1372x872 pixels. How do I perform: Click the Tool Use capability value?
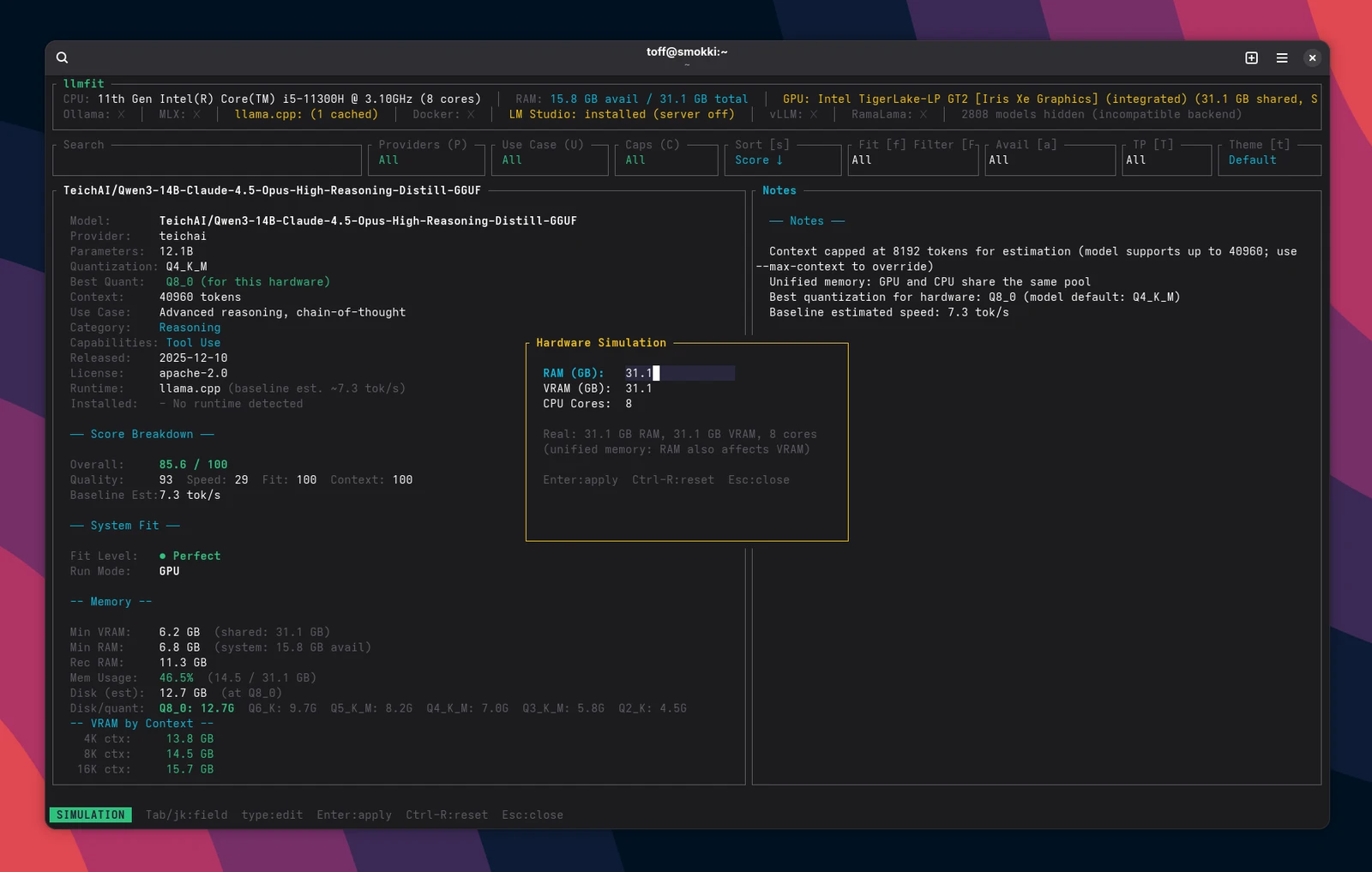point(193,343)
